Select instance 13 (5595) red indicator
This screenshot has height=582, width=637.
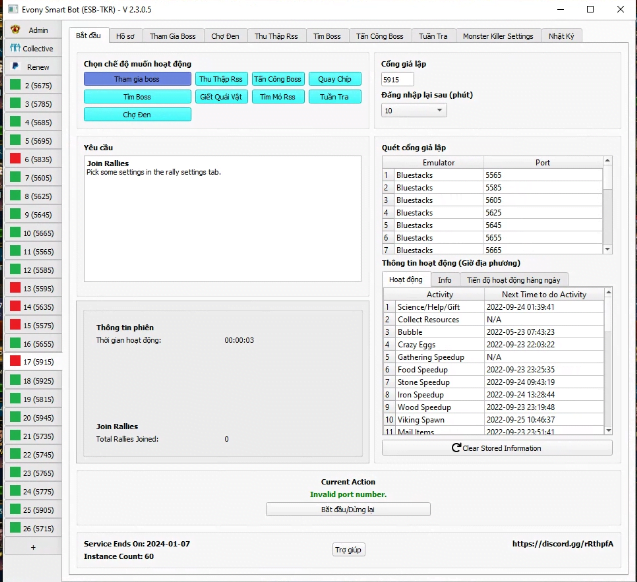(x=31, y=288)
